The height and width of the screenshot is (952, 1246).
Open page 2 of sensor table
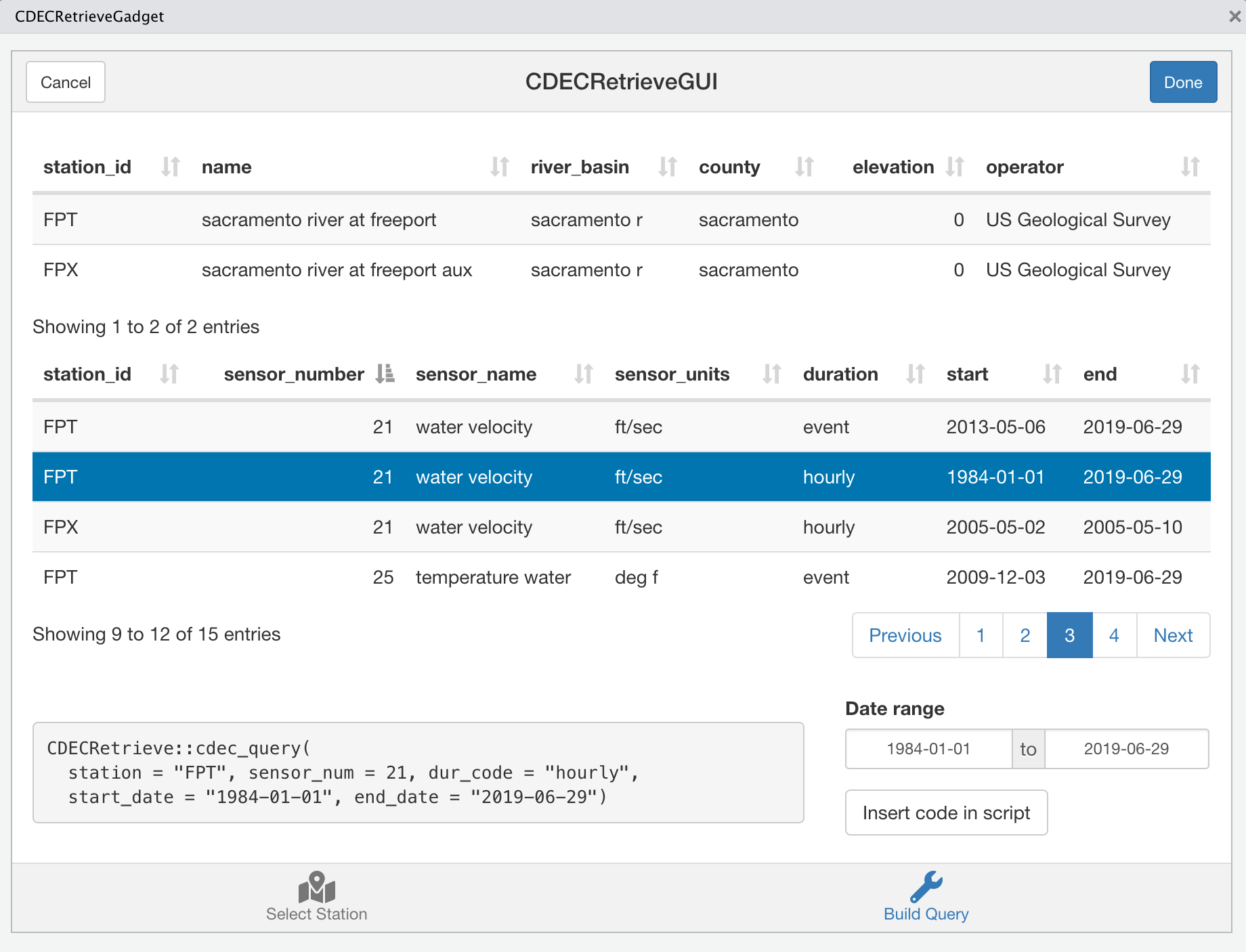click(1025, 635)
